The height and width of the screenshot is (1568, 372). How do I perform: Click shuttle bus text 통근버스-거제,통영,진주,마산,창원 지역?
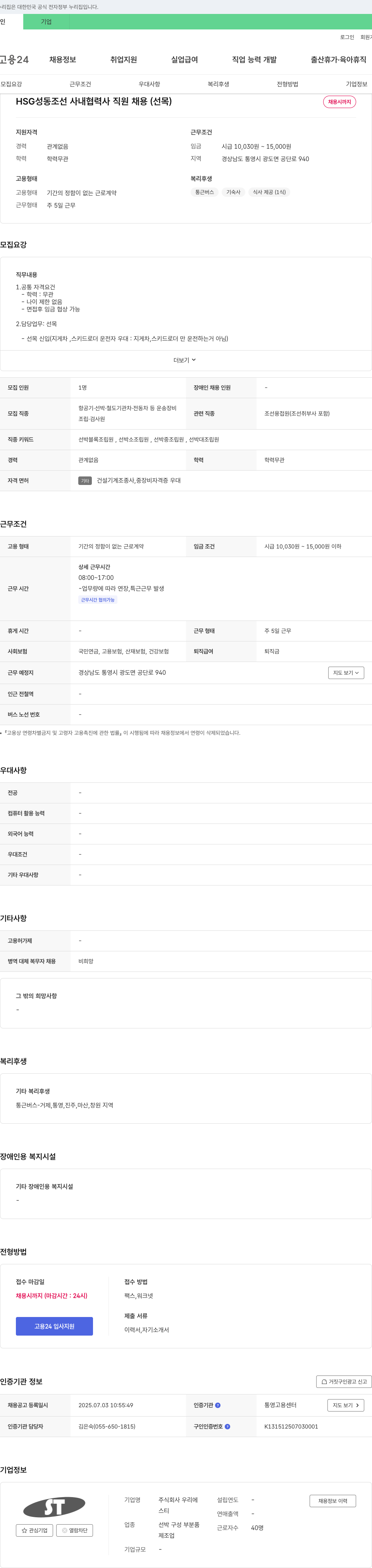65,1106
